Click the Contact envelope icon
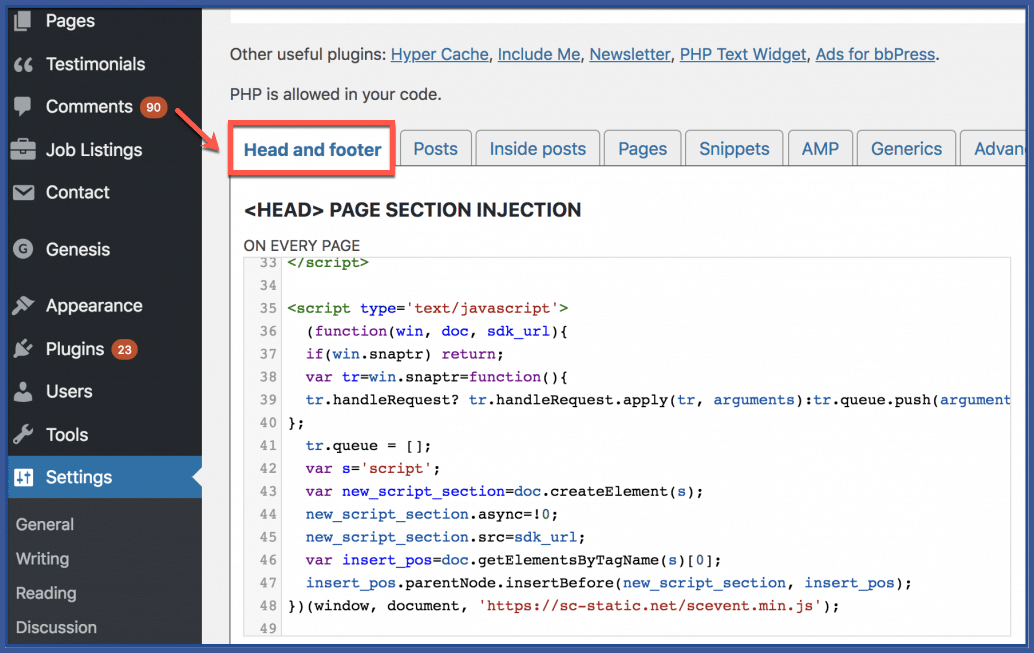Screen dimensions: 1034x653 23,193
